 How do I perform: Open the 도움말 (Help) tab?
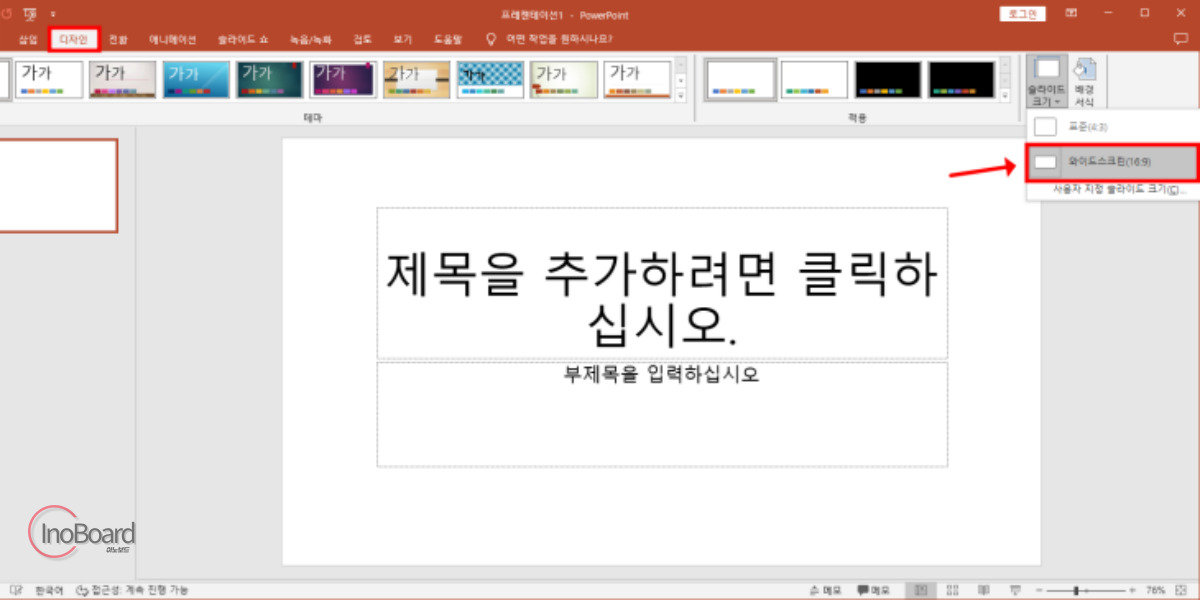click(x=448, y=40)
